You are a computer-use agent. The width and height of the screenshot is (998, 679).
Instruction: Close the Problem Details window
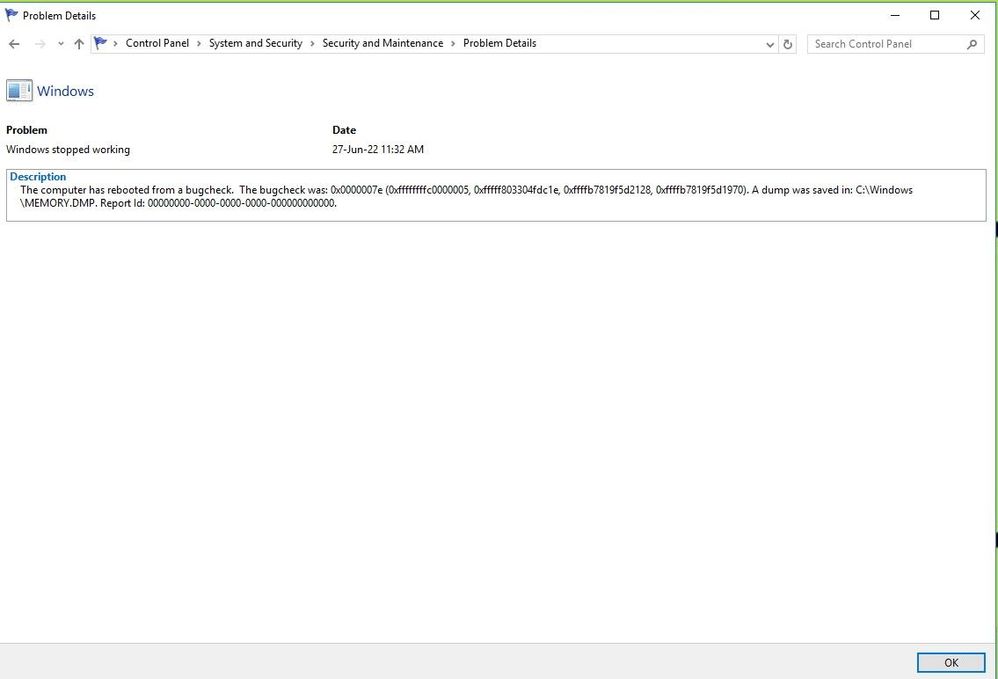tap(974, 15)
